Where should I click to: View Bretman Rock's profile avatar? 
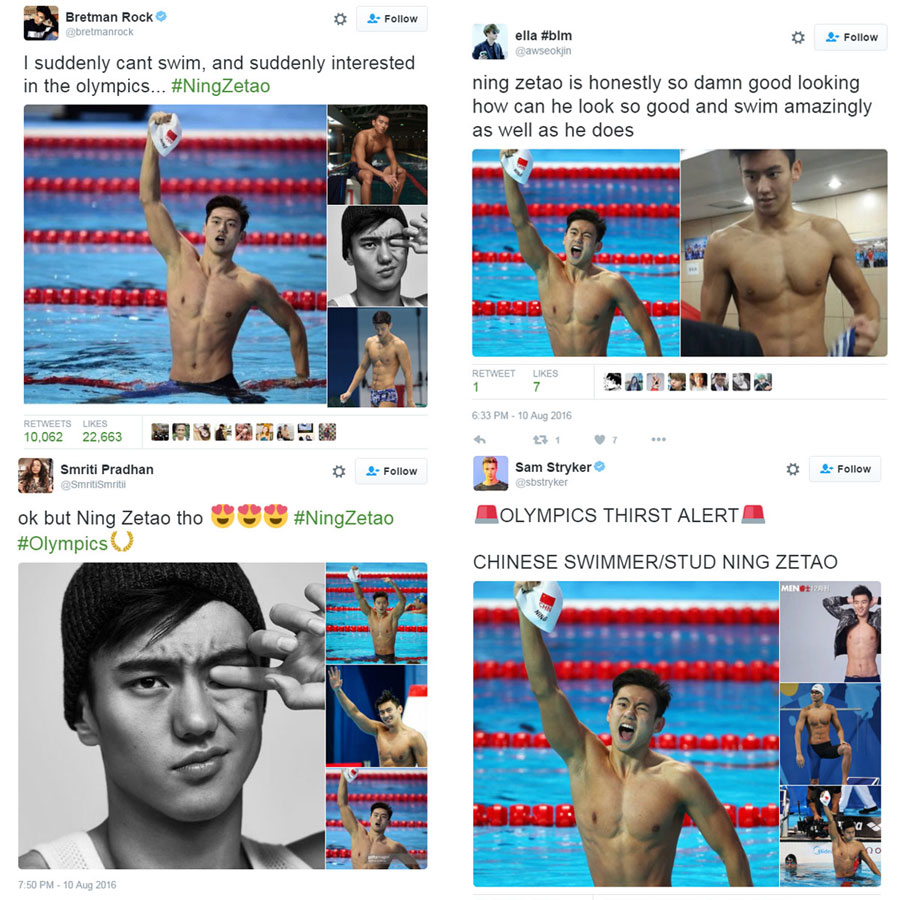click(x=41, y=23)
